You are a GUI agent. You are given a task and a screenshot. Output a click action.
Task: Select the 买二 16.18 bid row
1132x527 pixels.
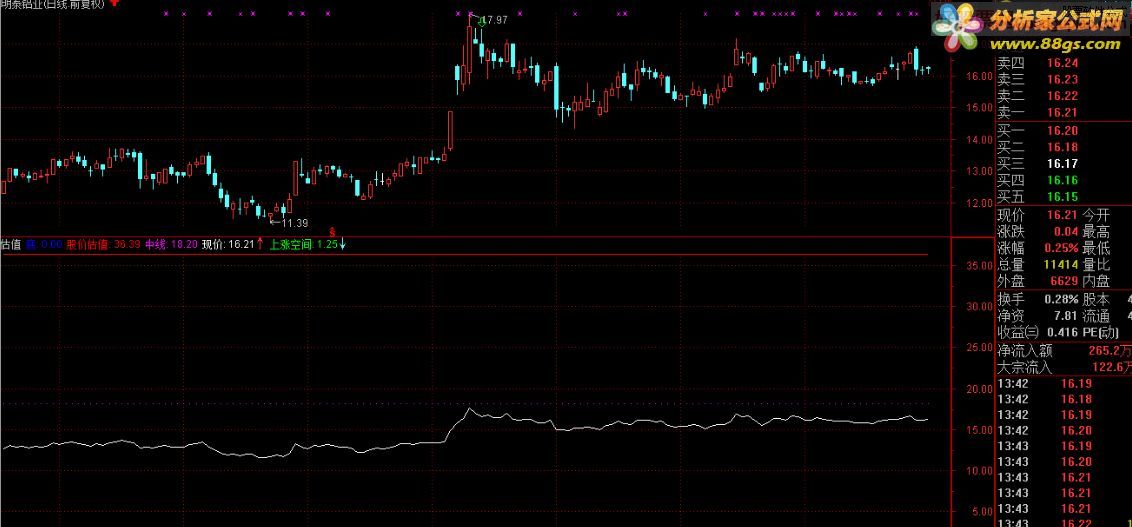(1037, 147)
